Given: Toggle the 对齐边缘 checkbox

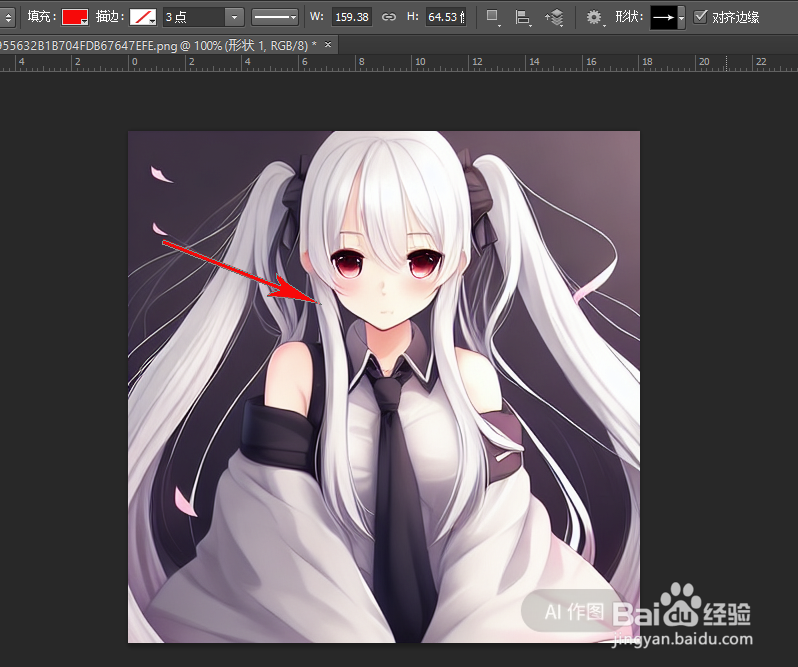Looking at the screenshot, I should pos(701,17).
